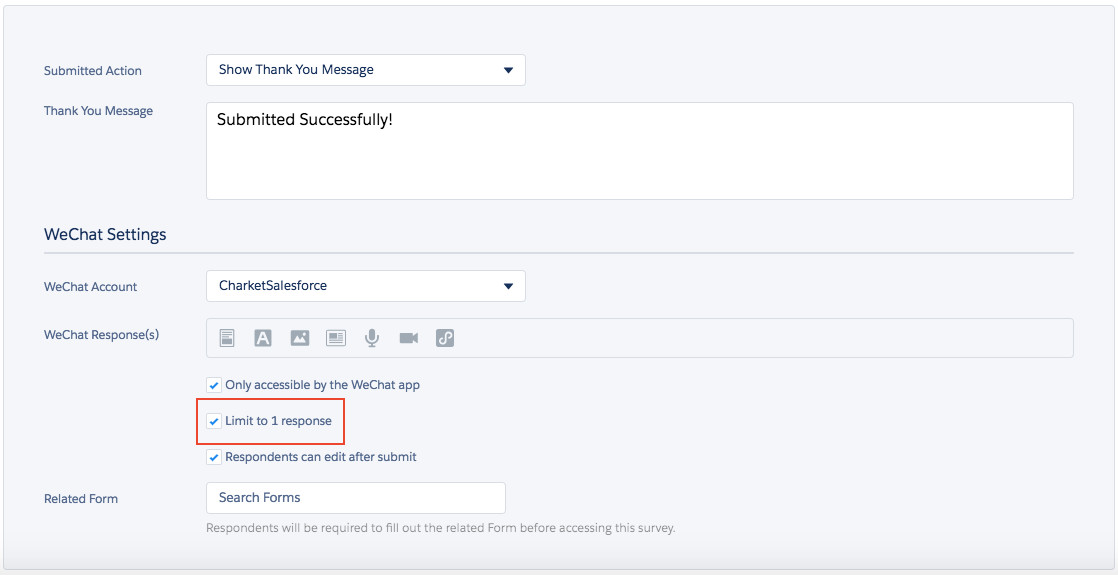Click the Submitted Action dropdown arrow
The image size is (1118, 575).
[x=508, y=70]
